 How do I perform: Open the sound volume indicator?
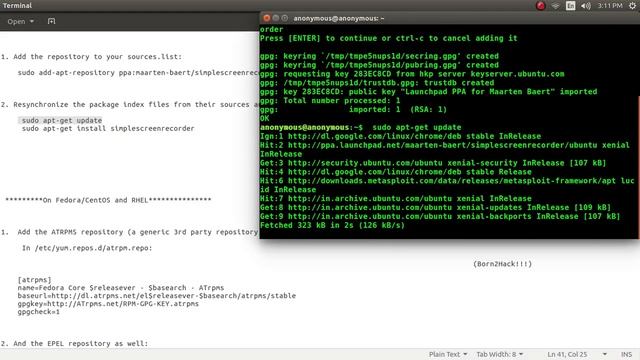coord(586,6)
